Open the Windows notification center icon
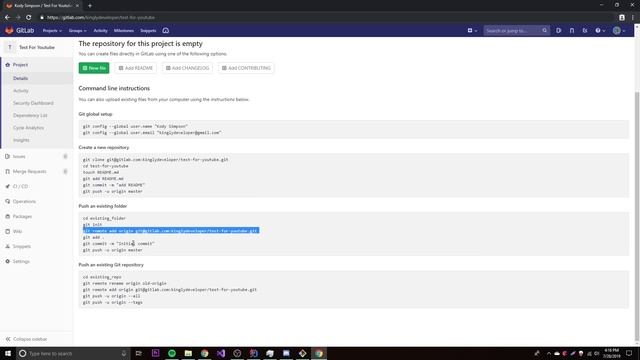The height and width of the screenshot is (360, 640). [x=629, y=353]
